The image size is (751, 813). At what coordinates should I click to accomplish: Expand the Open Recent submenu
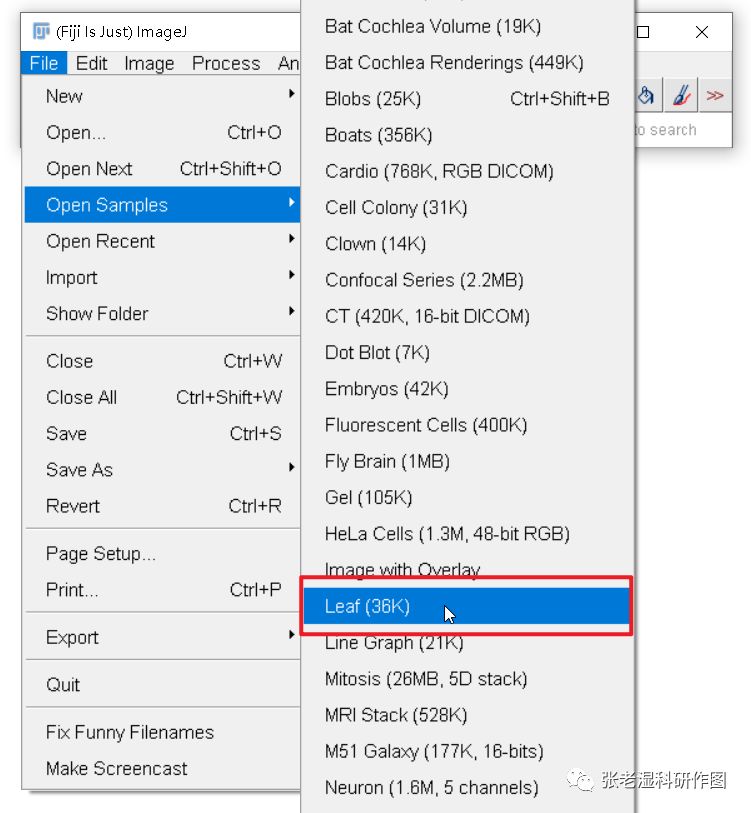point(162,241)
